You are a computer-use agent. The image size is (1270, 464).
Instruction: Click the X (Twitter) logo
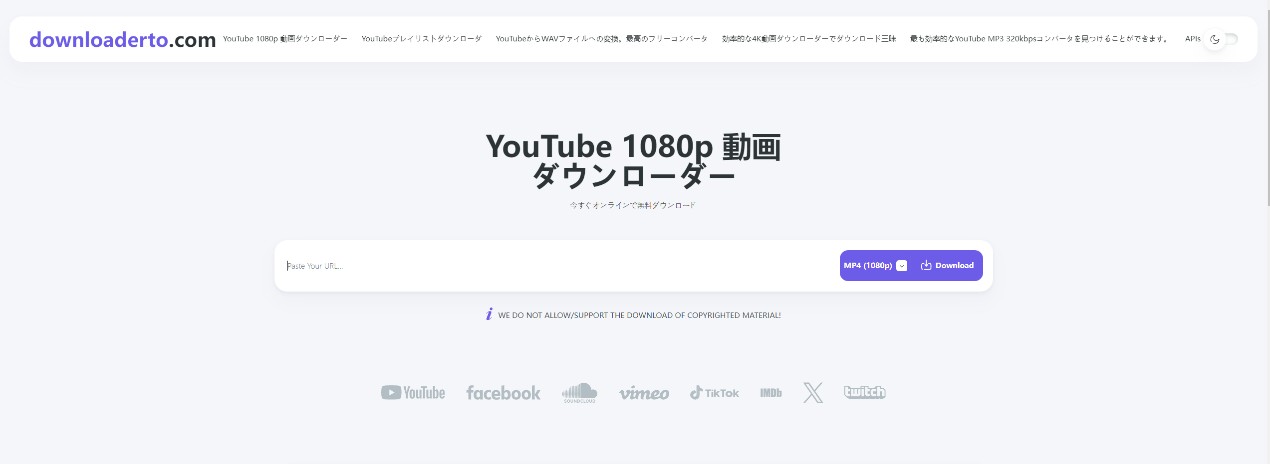813,393
